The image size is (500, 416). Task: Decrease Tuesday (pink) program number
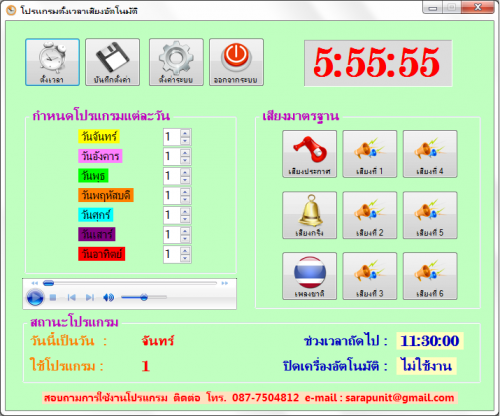coord(185,161)
